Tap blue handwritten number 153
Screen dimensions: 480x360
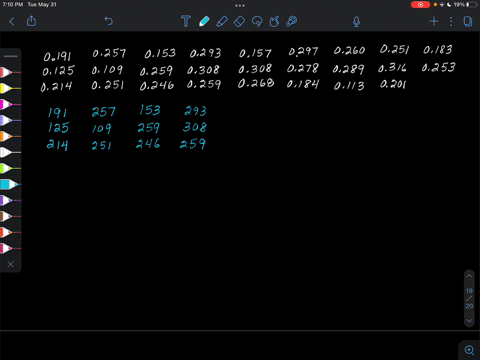click(x=150, y=110)
